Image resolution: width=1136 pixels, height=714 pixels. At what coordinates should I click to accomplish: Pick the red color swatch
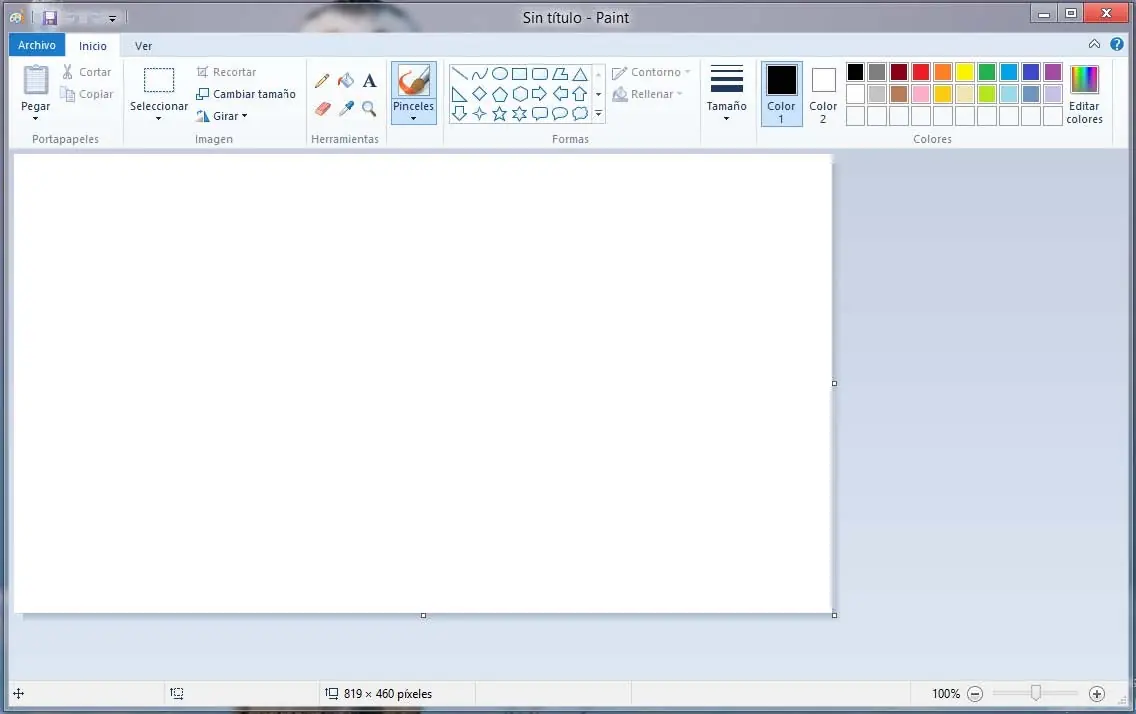click(921, 72)
